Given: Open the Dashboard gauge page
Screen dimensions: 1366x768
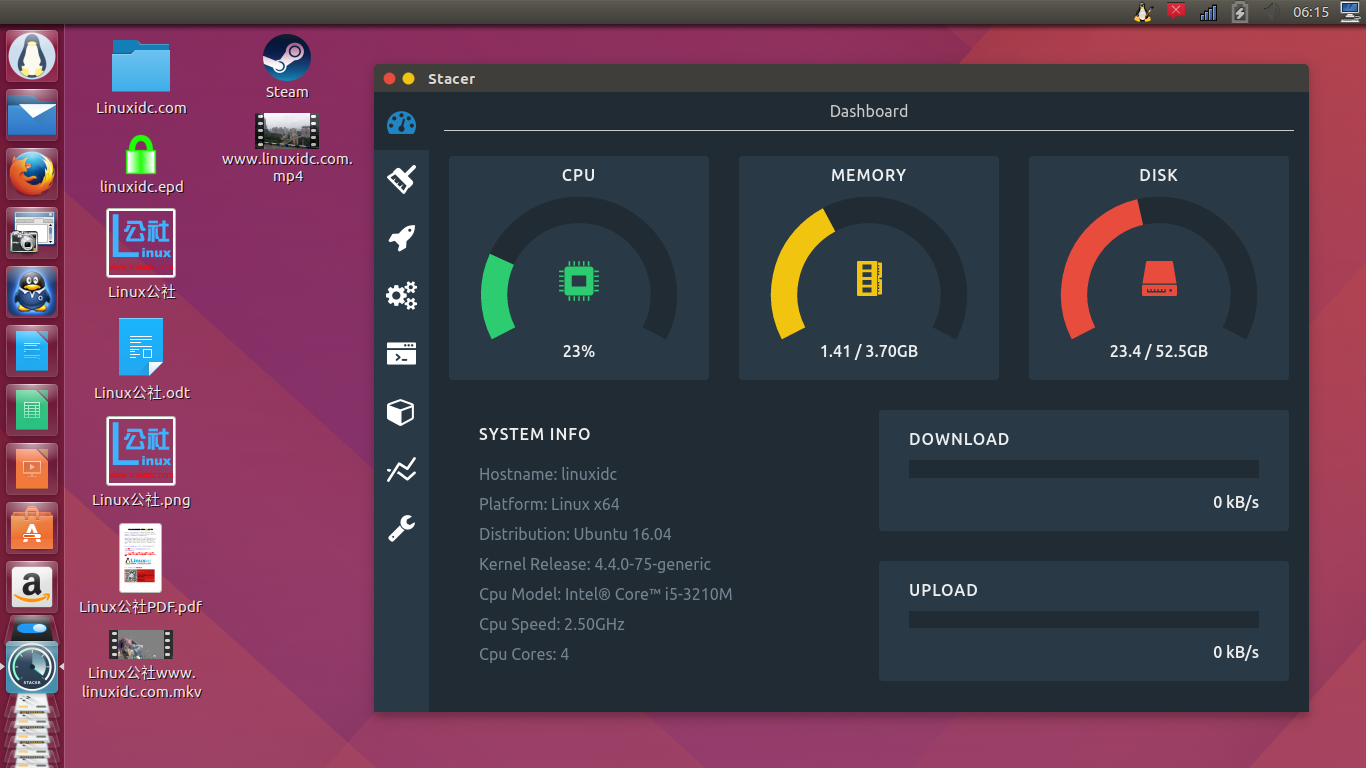Looking at the screenshot, I should [401, 123].
